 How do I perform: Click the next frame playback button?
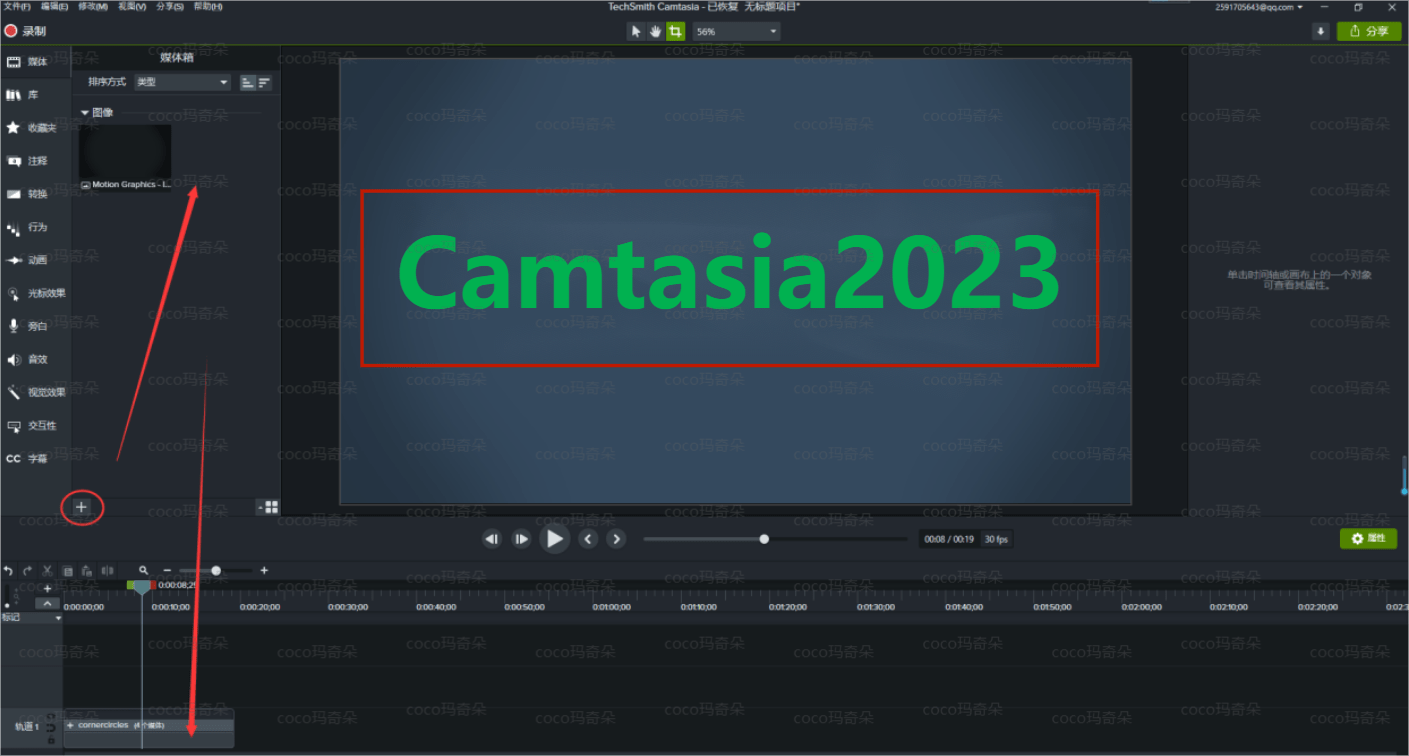pyautogui.click(x=522, y=539)
